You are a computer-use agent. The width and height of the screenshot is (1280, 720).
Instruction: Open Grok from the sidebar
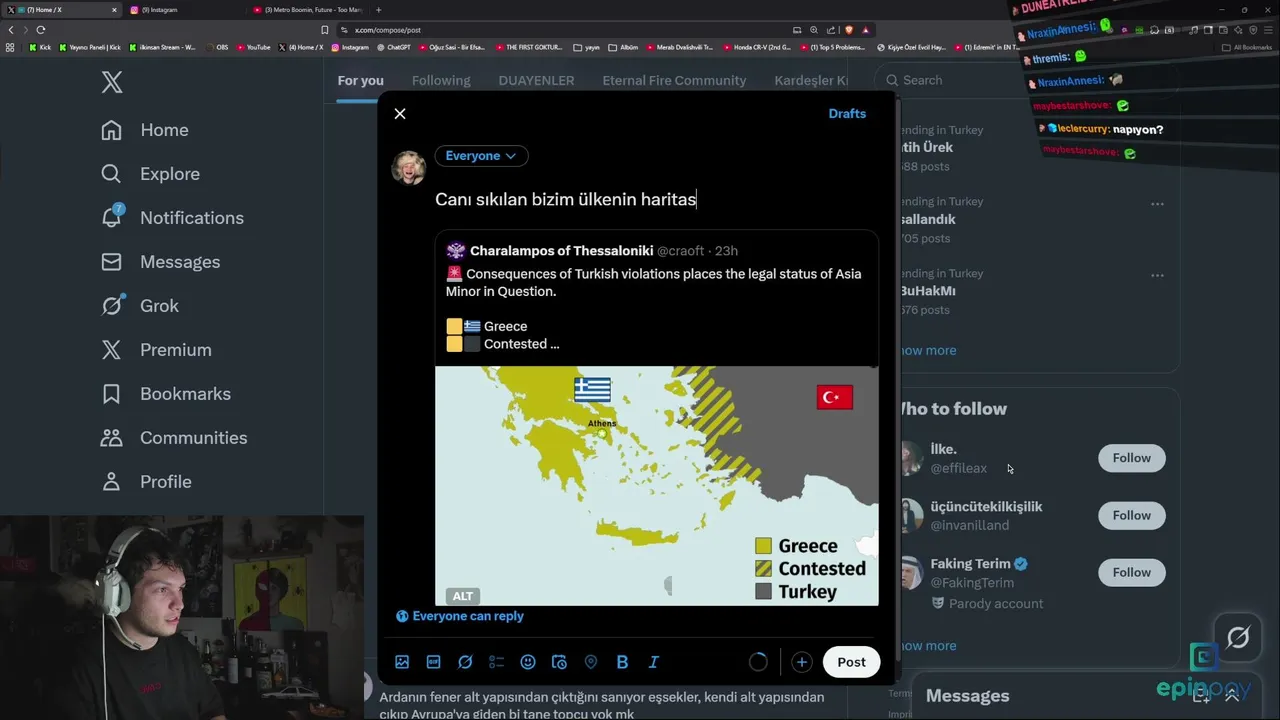(140, 306)
